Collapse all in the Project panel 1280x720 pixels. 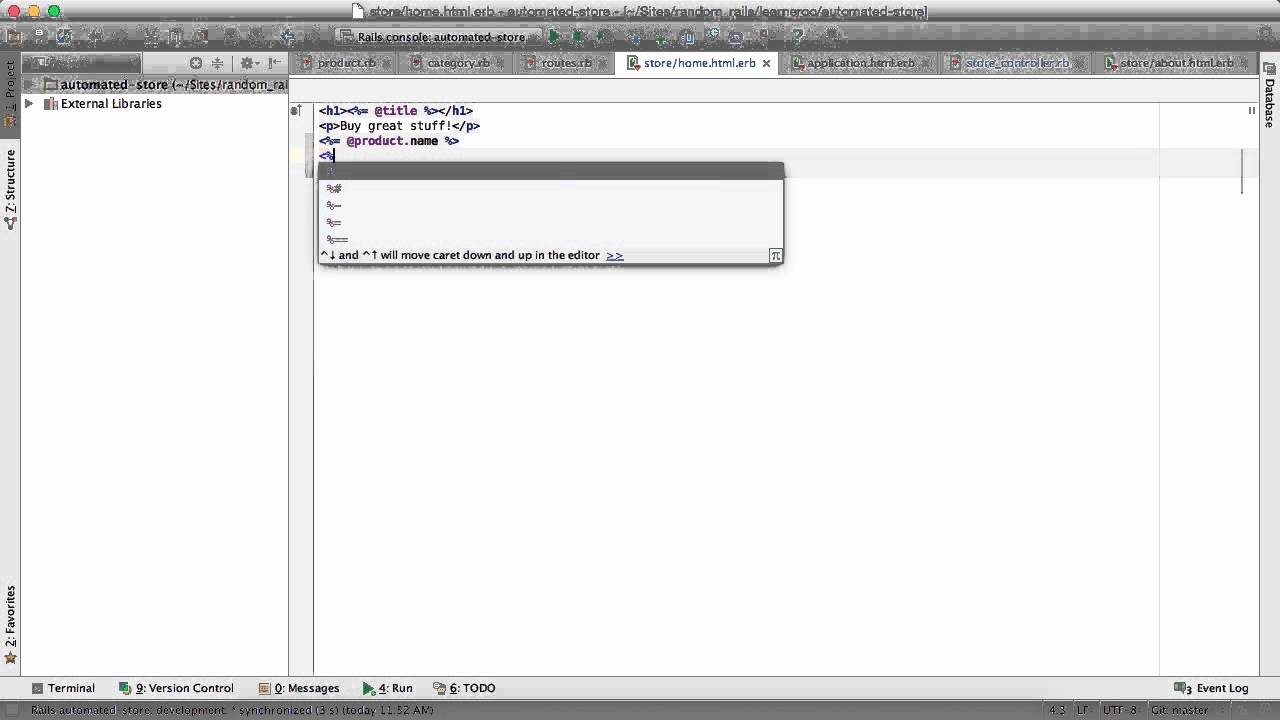[217, 62]
